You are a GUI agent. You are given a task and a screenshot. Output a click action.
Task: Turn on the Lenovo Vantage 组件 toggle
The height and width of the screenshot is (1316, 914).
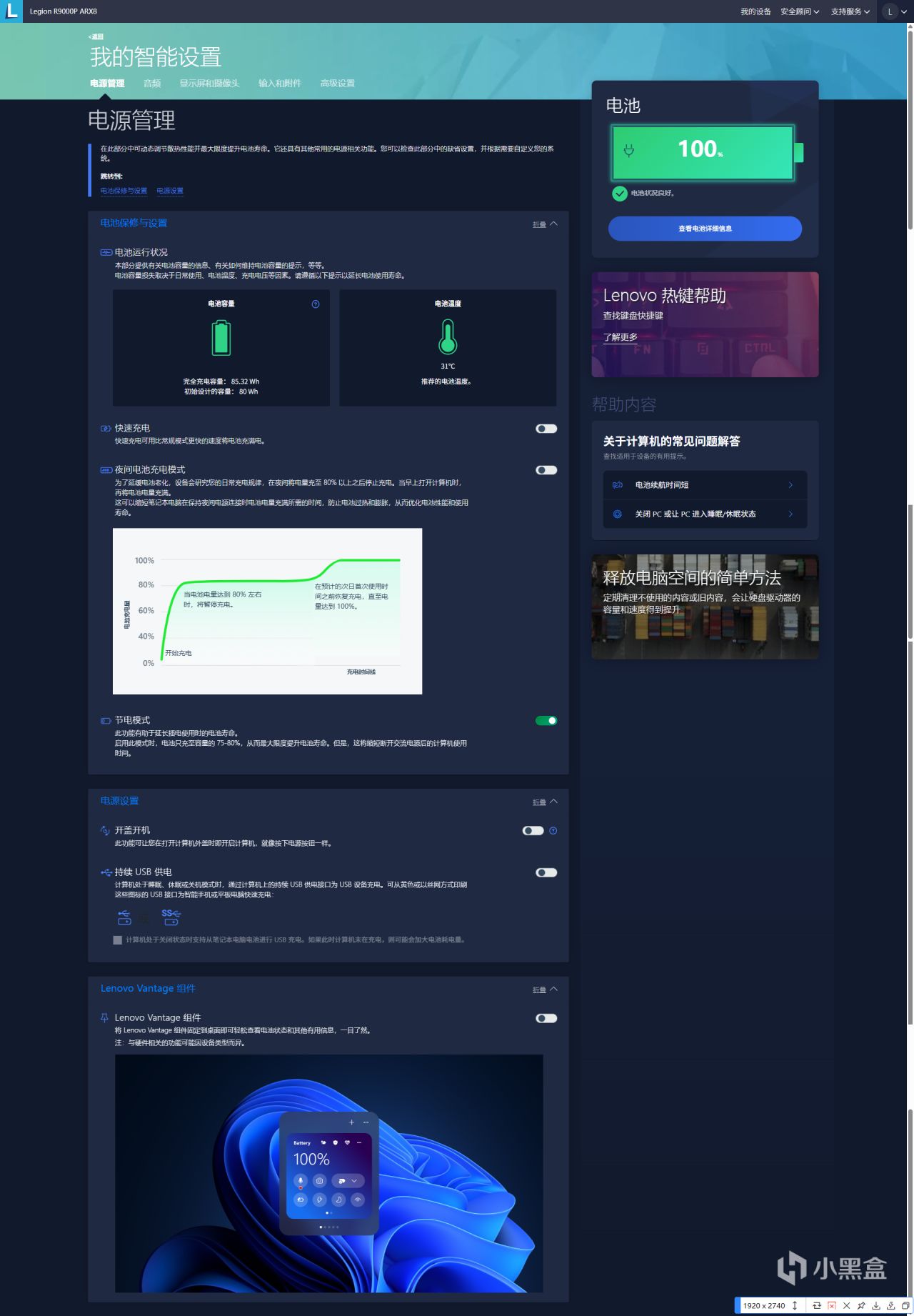(x=546, y=1019)
